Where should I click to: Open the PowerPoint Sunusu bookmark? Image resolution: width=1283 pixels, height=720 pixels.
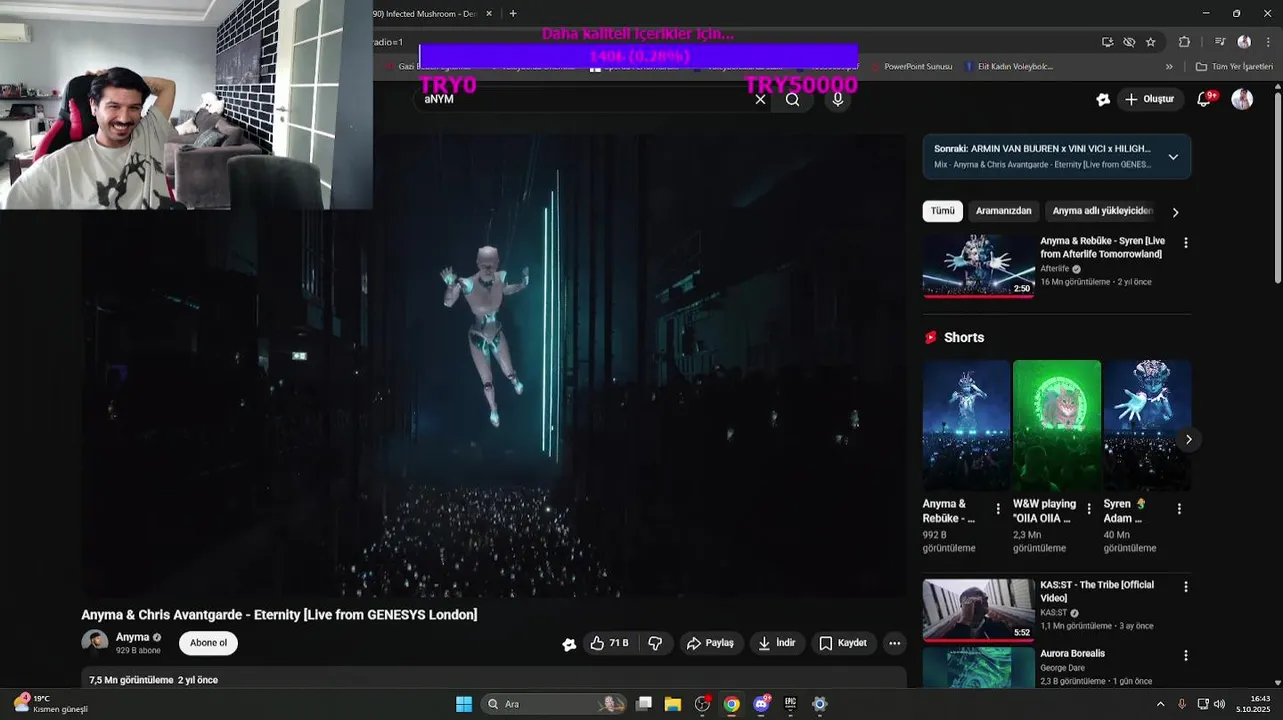(x=911, y=67)
